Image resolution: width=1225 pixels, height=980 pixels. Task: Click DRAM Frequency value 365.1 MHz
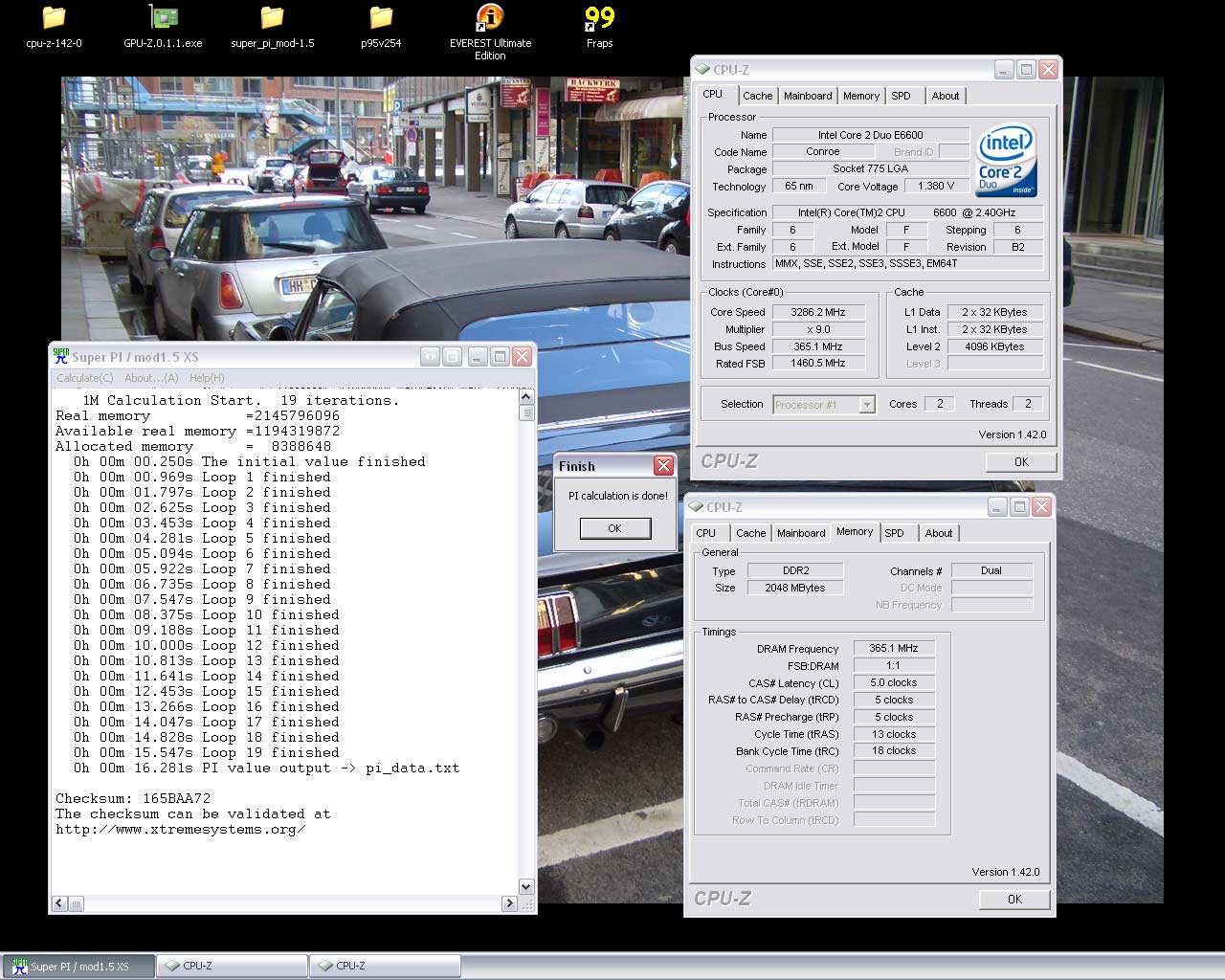pyautogui.click(x=894, y=648)
